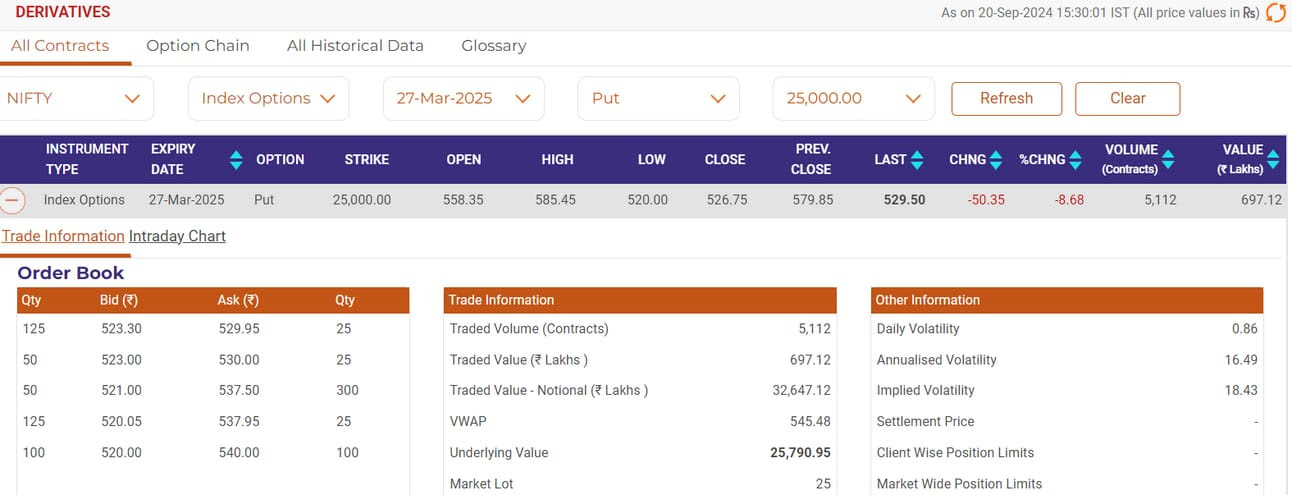
Task: Switch to All Historical Data tab
Action: click(355, 45)
